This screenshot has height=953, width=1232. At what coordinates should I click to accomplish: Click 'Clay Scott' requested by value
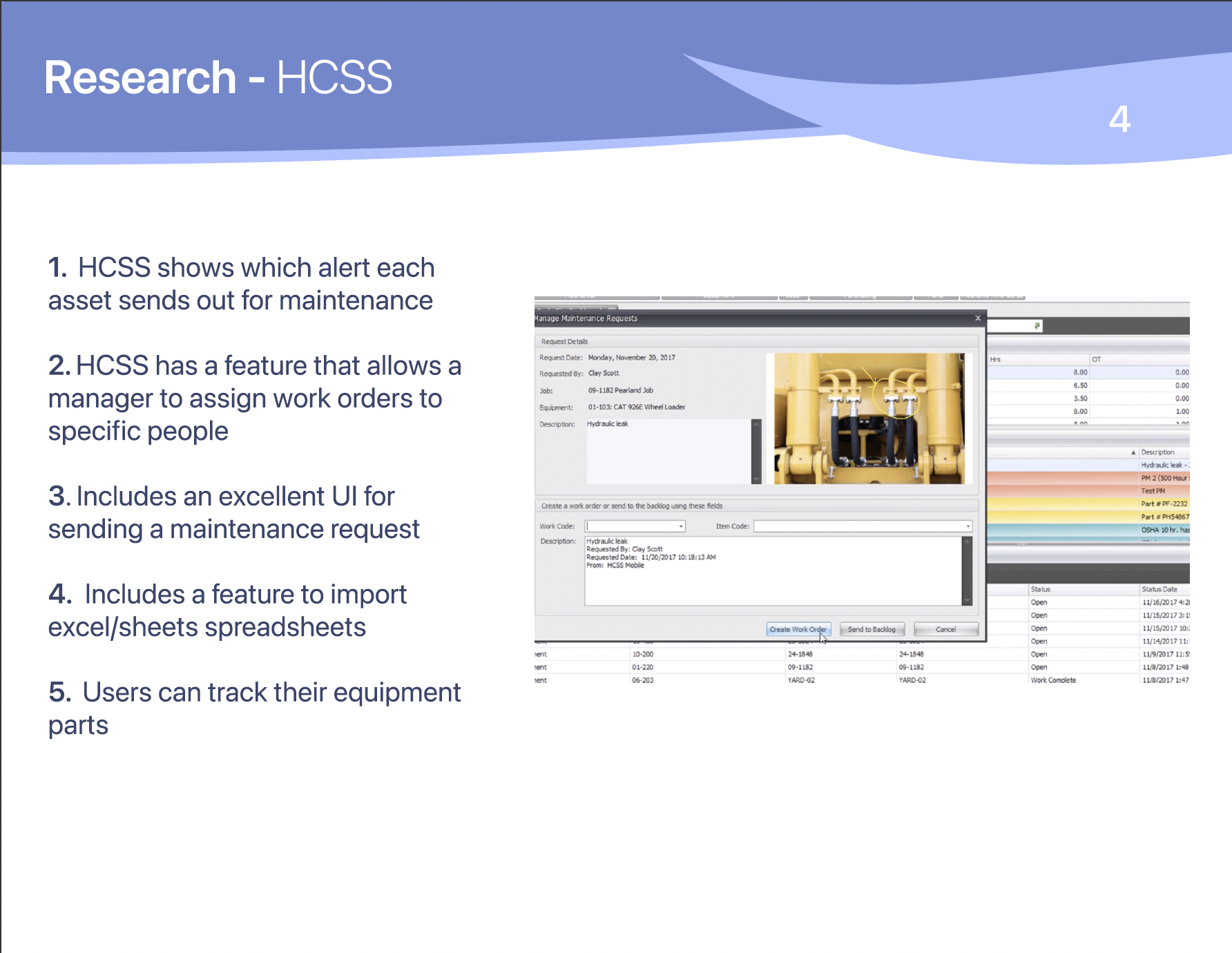pos(604,373)
